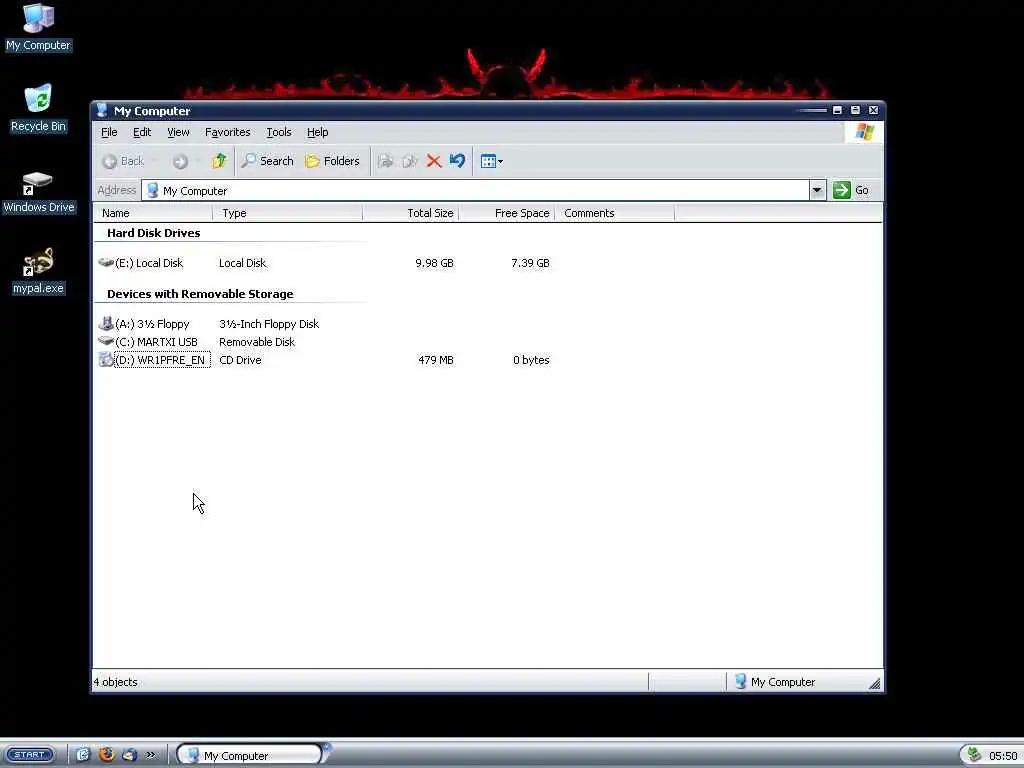
Task: Launch Thunderbird from the quick launch bar
Action: pos(129,755)
